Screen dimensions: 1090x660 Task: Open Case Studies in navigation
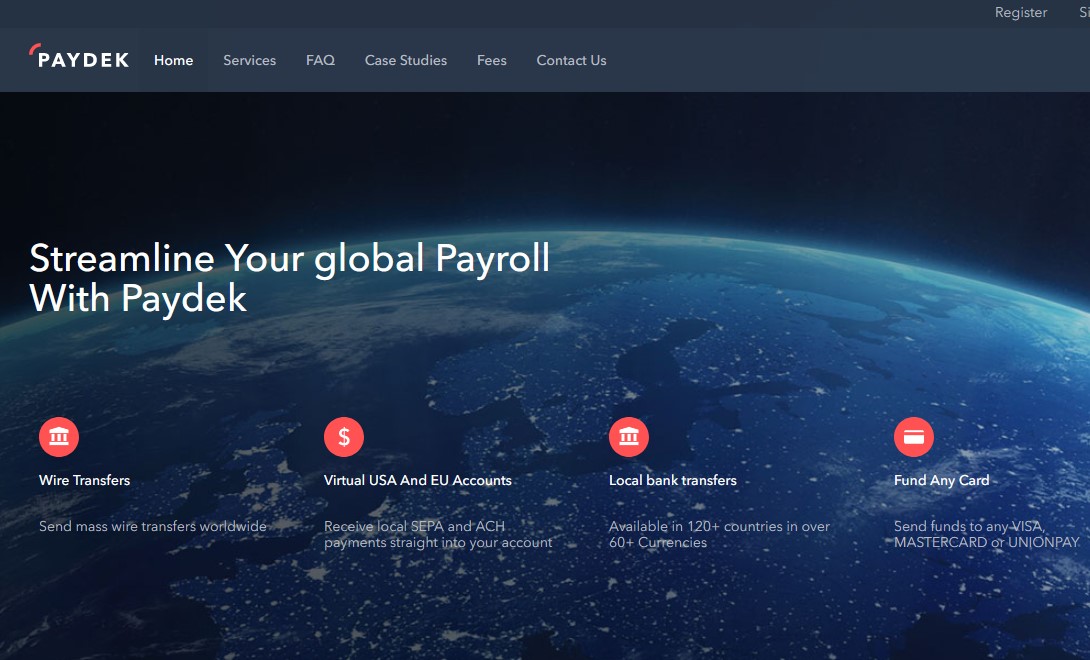406,61
